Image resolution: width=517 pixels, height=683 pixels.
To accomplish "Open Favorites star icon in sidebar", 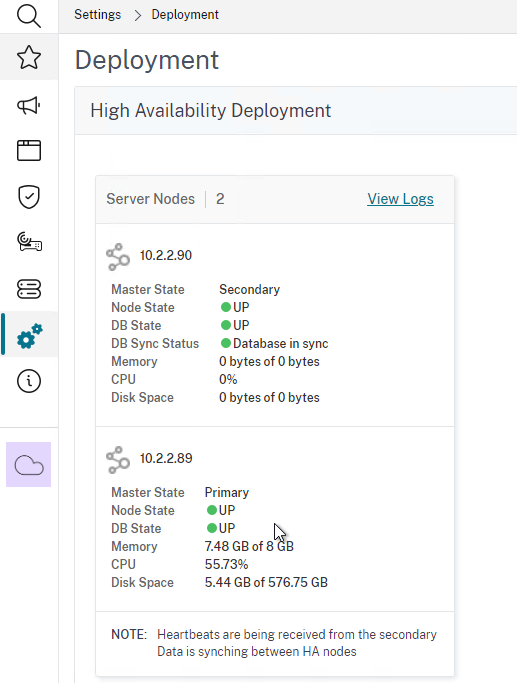I will coord(29,57).
